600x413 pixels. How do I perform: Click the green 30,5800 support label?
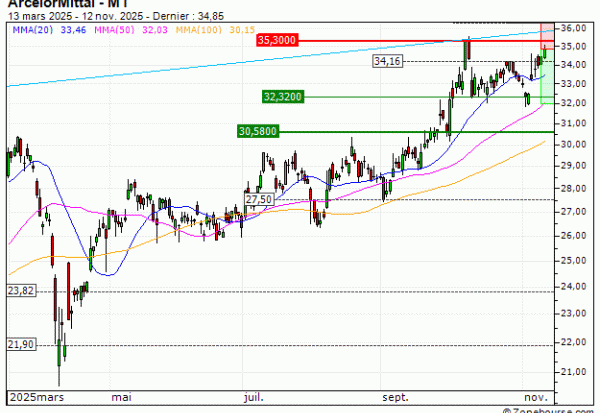(x=258, y=131)
